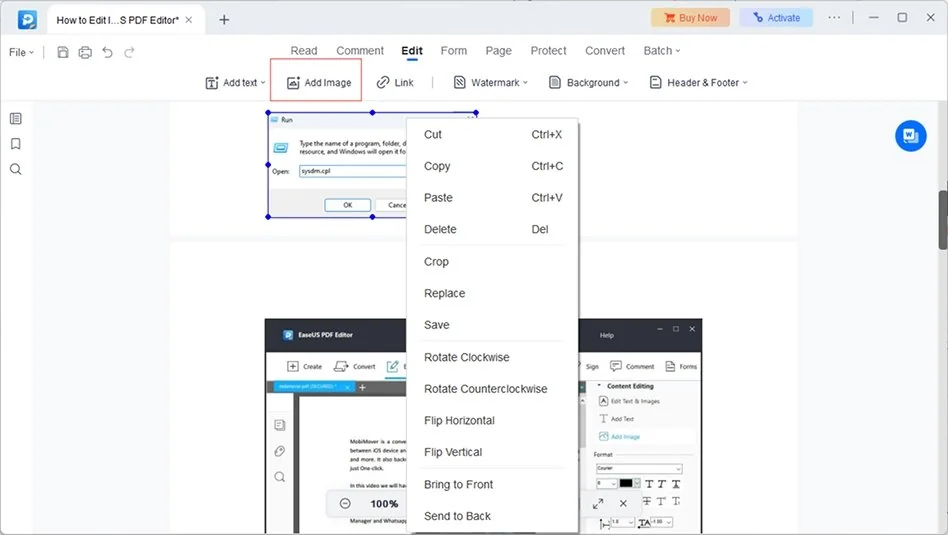The image size is (948, 535).
Task: Click the Print icon
Action: 85,52
